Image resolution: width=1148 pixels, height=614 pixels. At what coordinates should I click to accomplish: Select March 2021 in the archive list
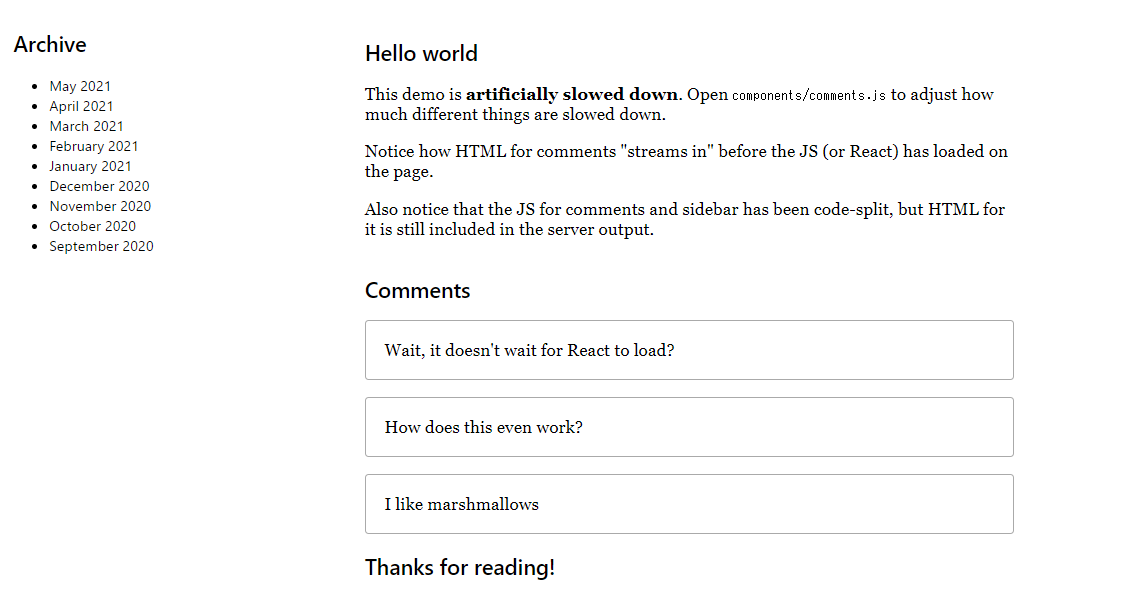[86, 126]
